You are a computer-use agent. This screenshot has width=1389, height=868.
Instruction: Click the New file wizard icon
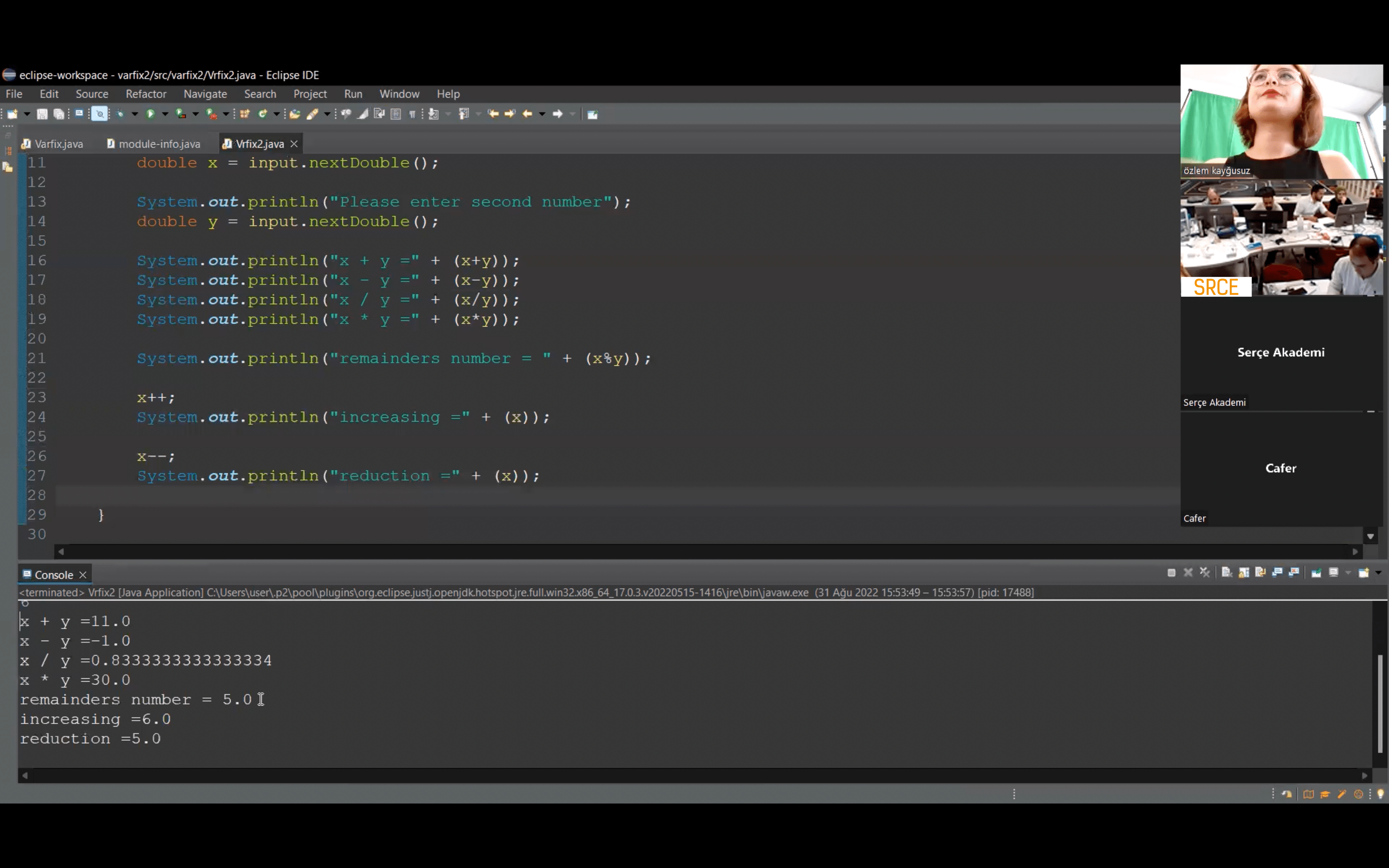tap(12, 114)
